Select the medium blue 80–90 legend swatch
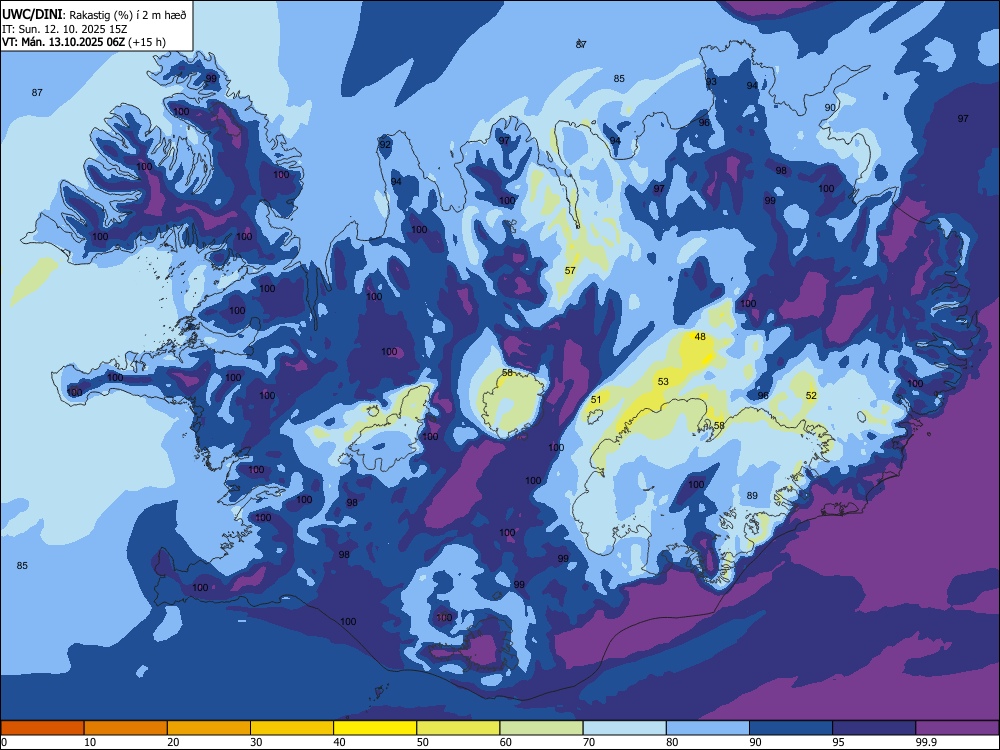The width and height of the screenshot is (1000, 750). pyautogui.click(x=708, y=728)
